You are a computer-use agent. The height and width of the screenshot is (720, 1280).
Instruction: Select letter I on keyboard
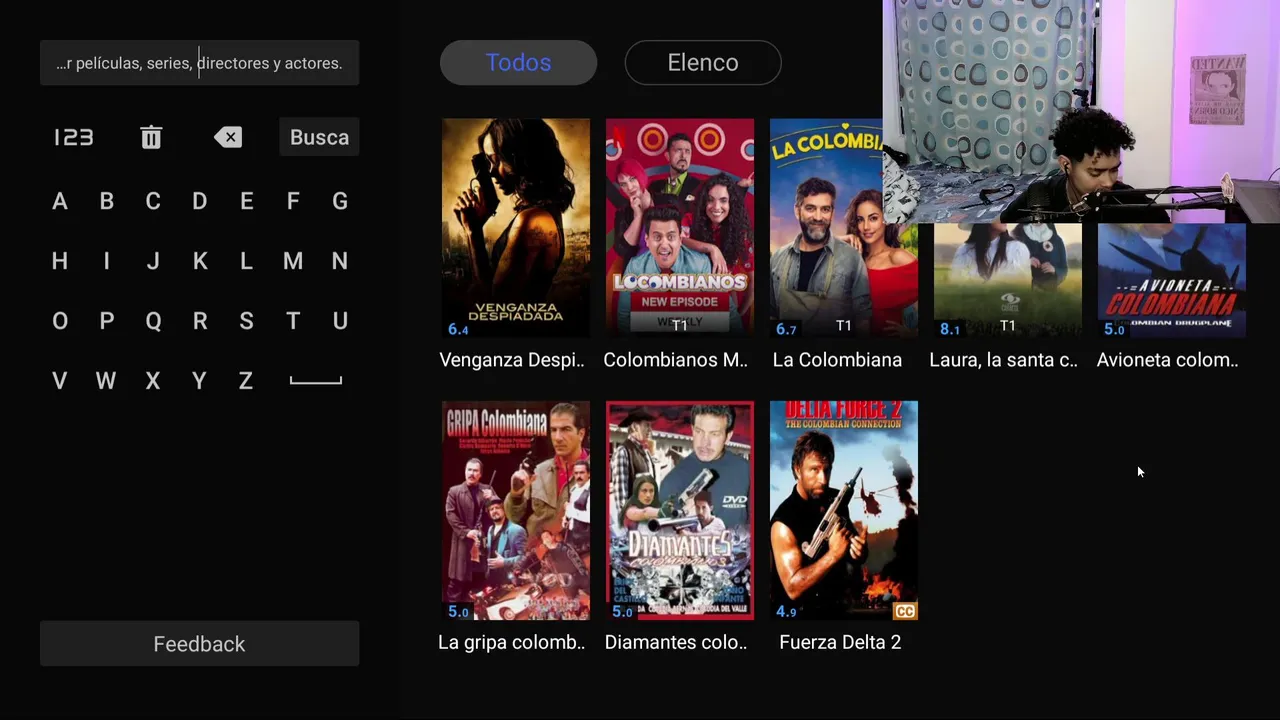click(x=106, y=261)
